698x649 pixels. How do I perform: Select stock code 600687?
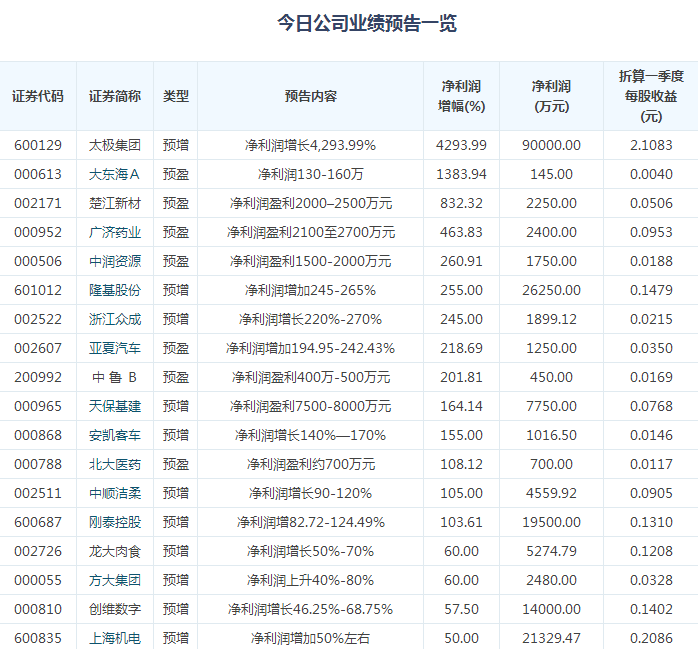click(38, 522)
